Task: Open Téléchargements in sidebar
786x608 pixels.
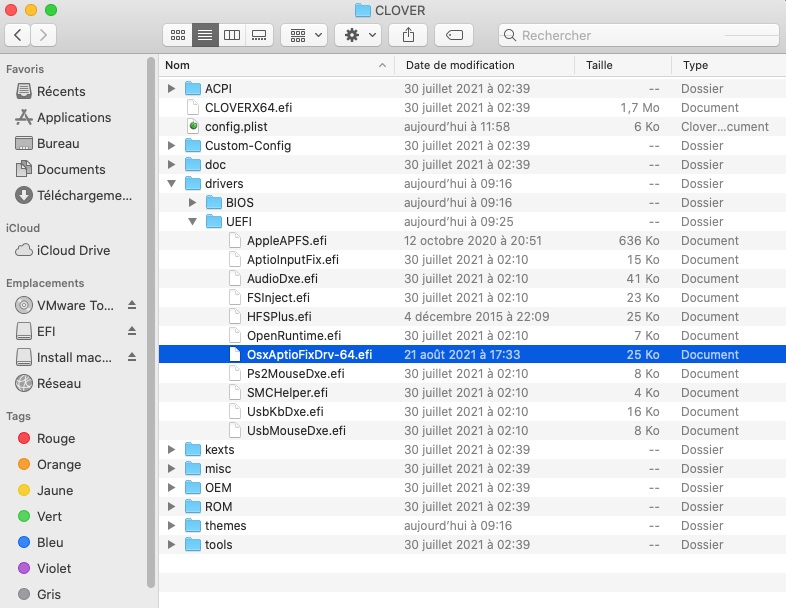Action: click(73, 195)
